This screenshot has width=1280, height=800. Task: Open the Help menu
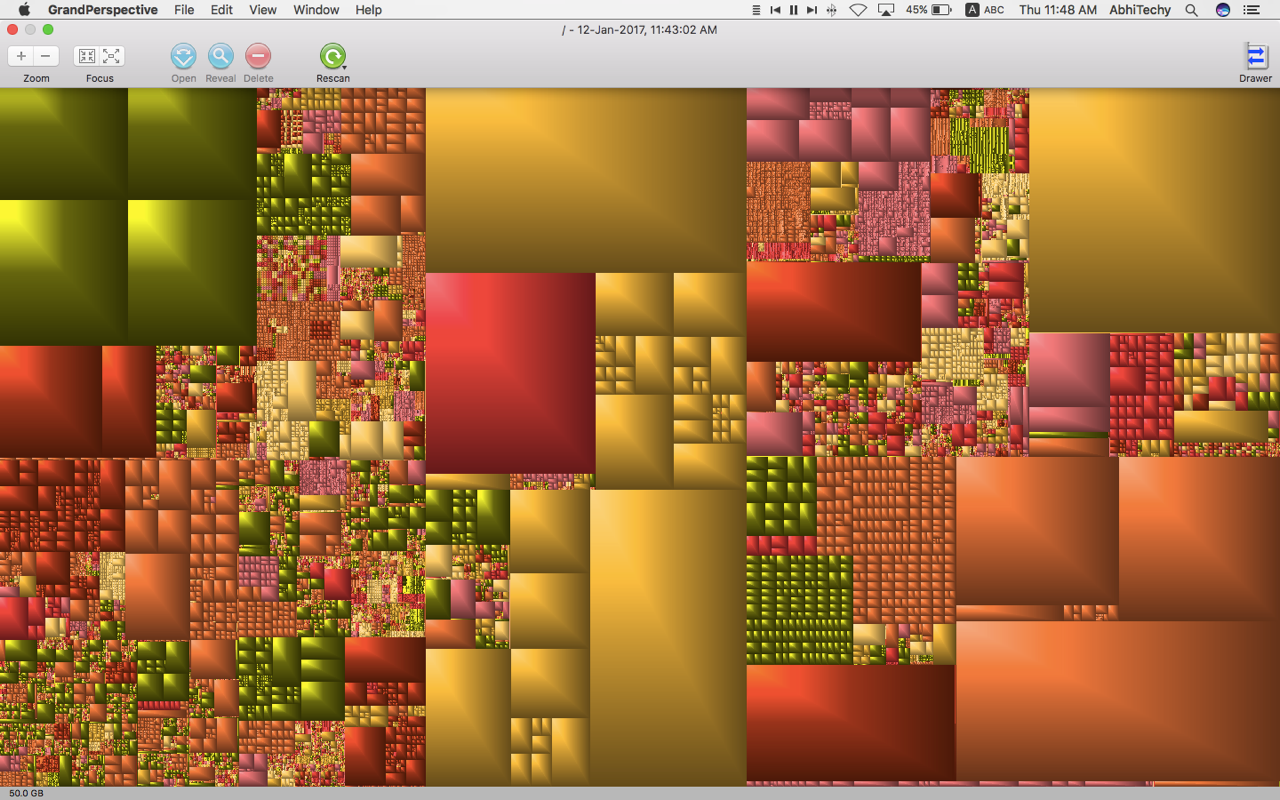click(x=369, y=10)
